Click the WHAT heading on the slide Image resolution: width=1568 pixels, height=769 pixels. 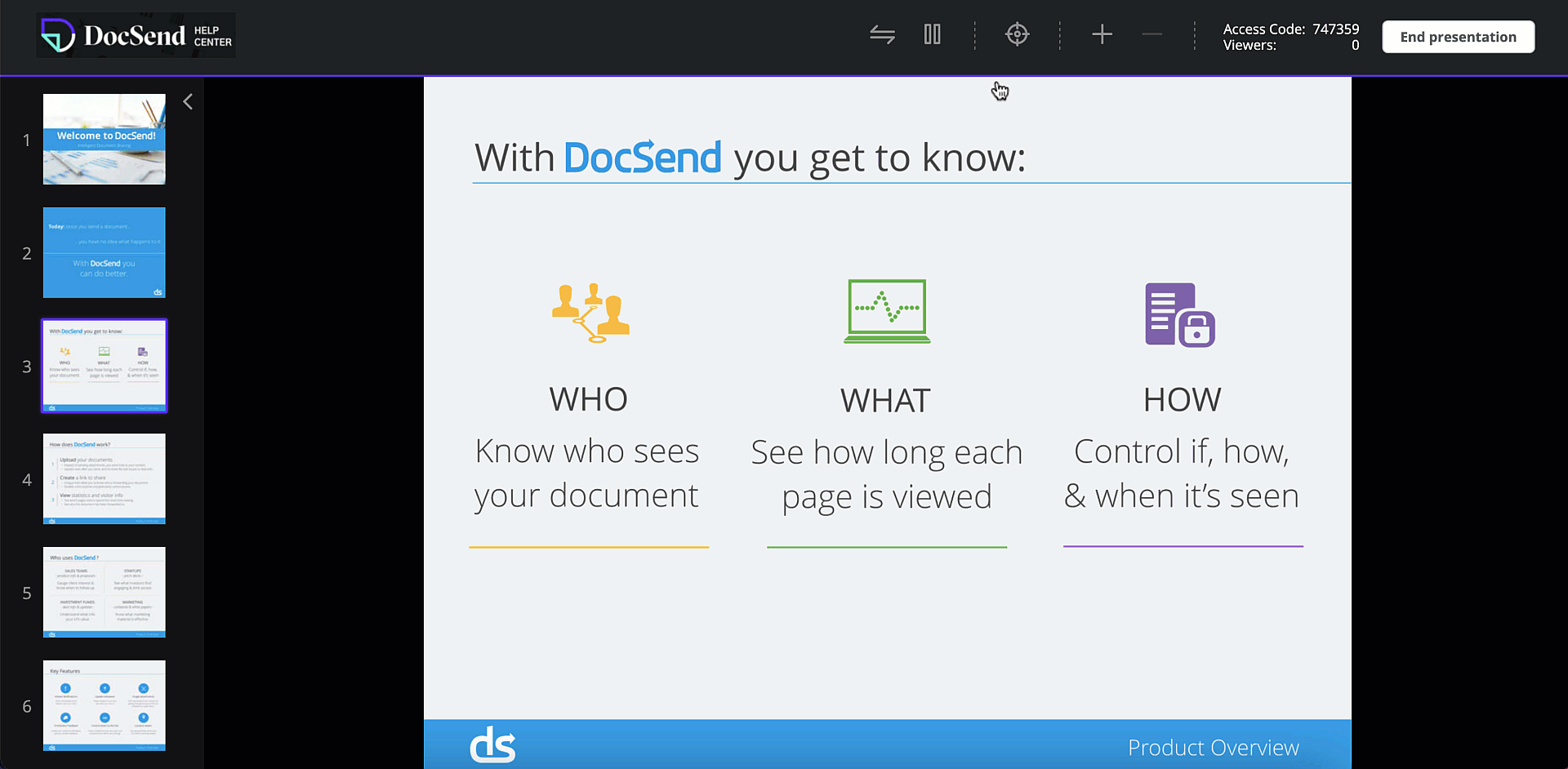point(886,401)
